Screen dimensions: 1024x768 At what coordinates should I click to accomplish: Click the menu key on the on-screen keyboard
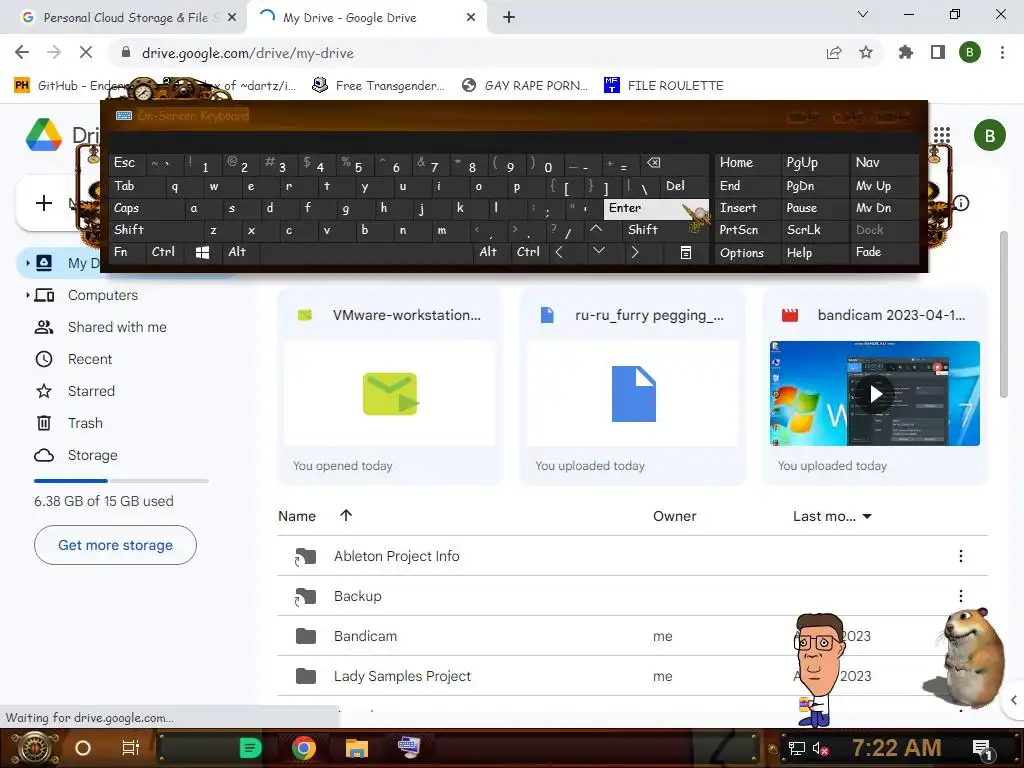[685, 252]
